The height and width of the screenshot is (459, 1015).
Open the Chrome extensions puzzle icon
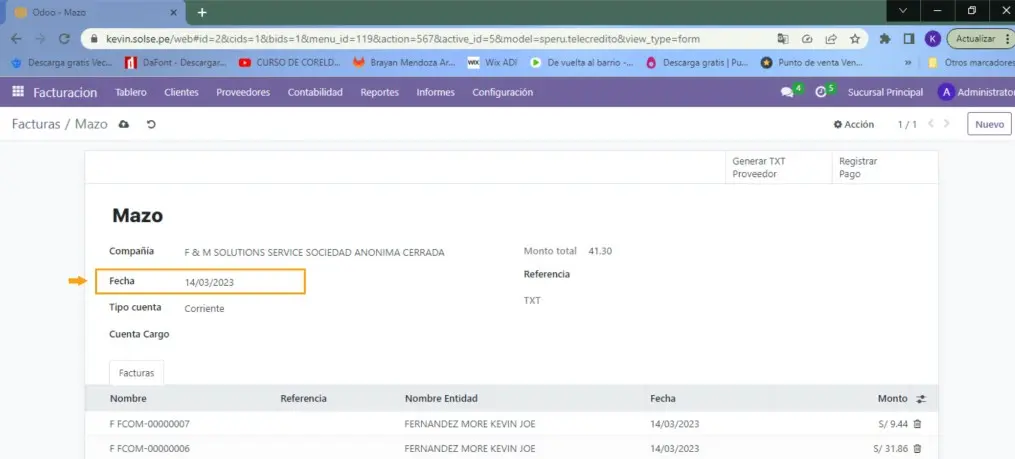(885, 39)
